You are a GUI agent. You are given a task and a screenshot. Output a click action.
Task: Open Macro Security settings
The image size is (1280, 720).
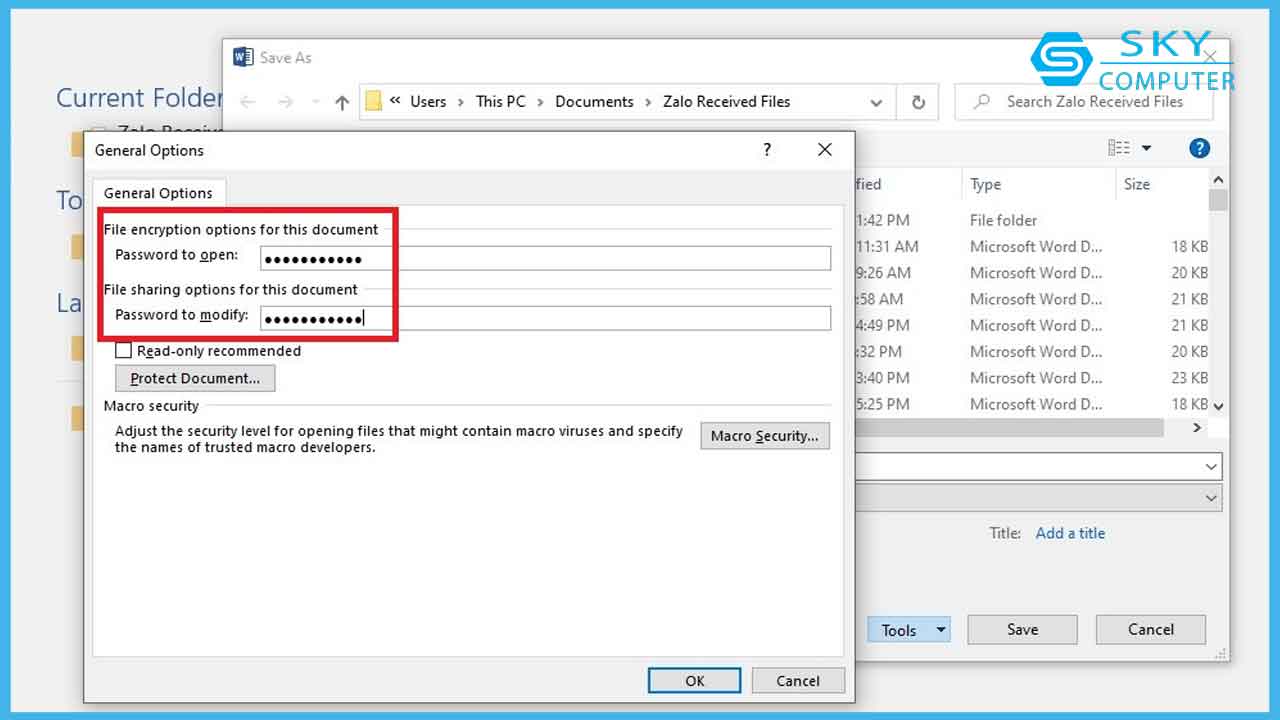765,436
